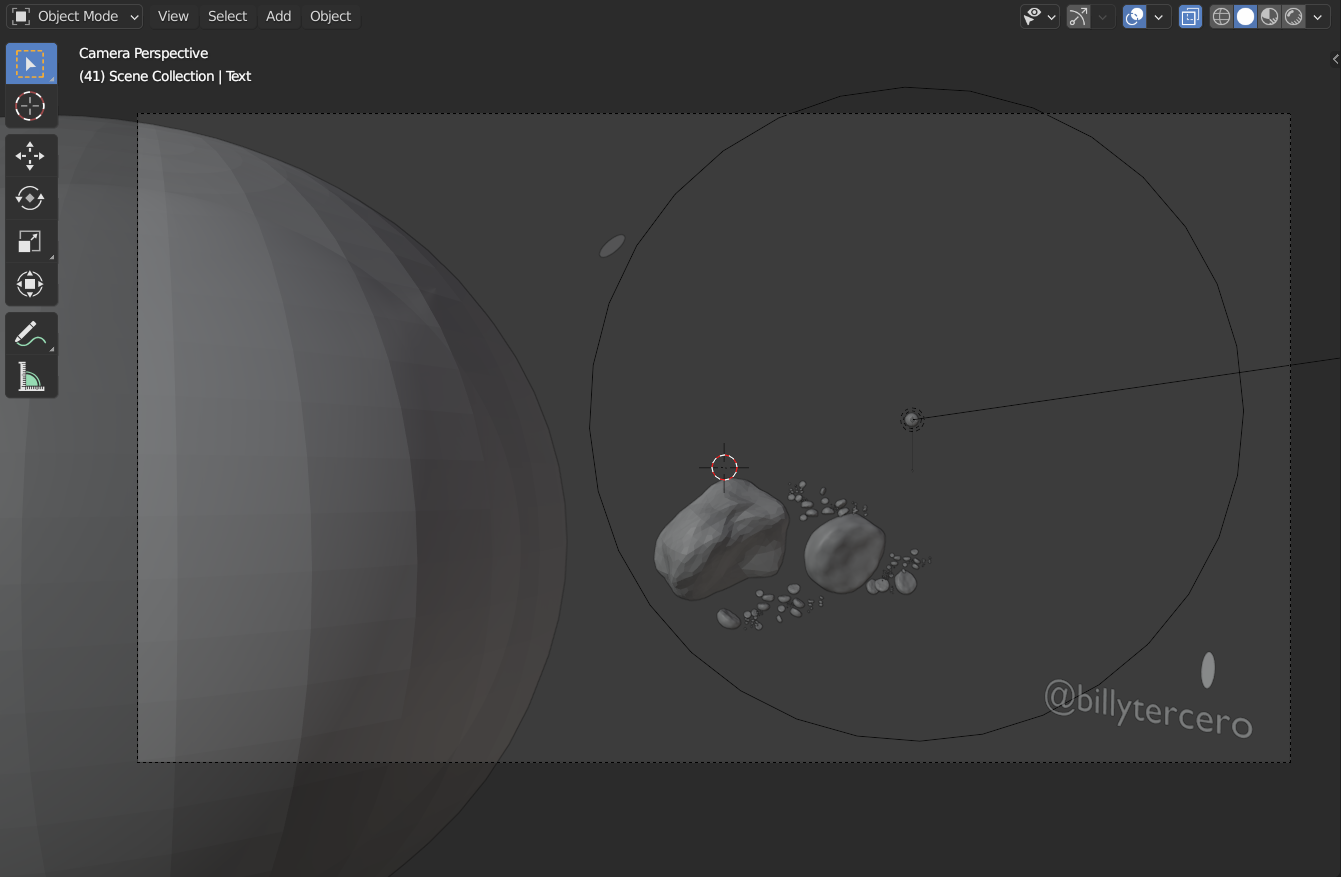Choose the Move tool
The height and width of the screenshot is (877, 1341).
31,156
